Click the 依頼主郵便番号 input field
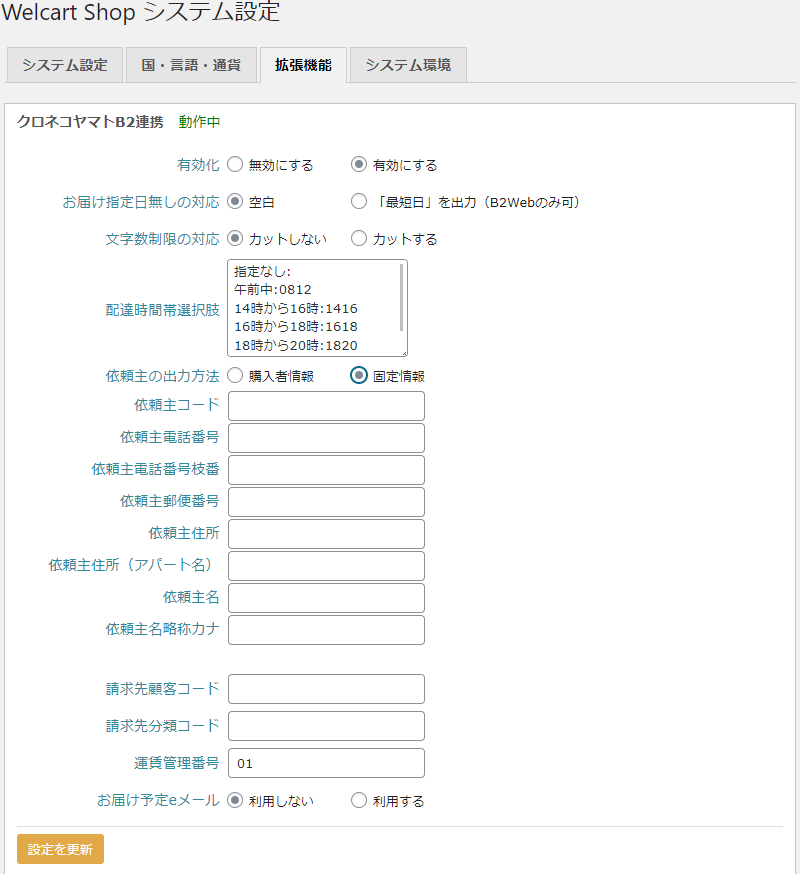Viewport: 800px width, 874px height. coord(326,502)
